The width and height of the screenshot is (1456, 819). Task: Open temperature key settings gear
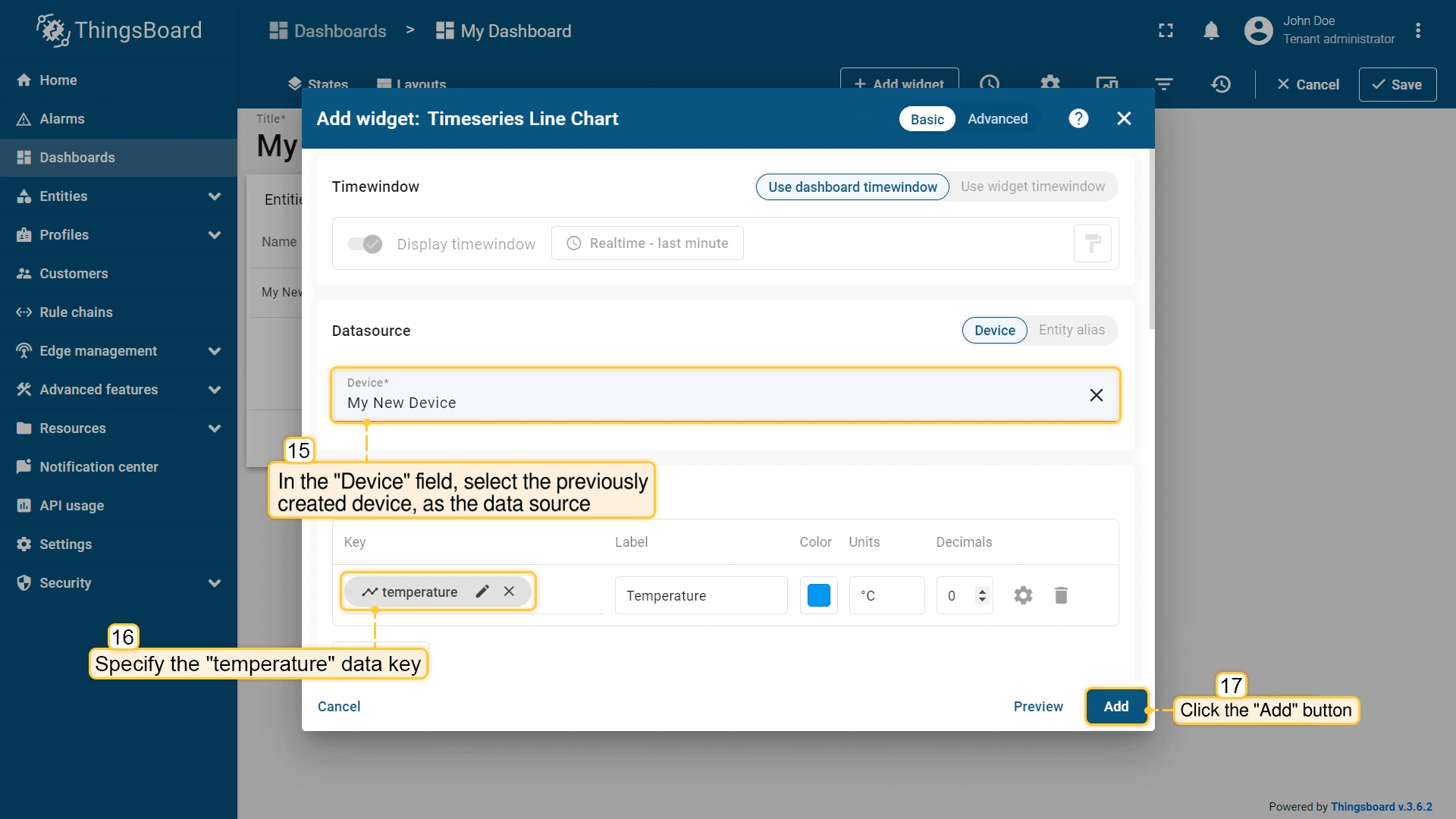pyautogui.click(x=1023, y=595)
